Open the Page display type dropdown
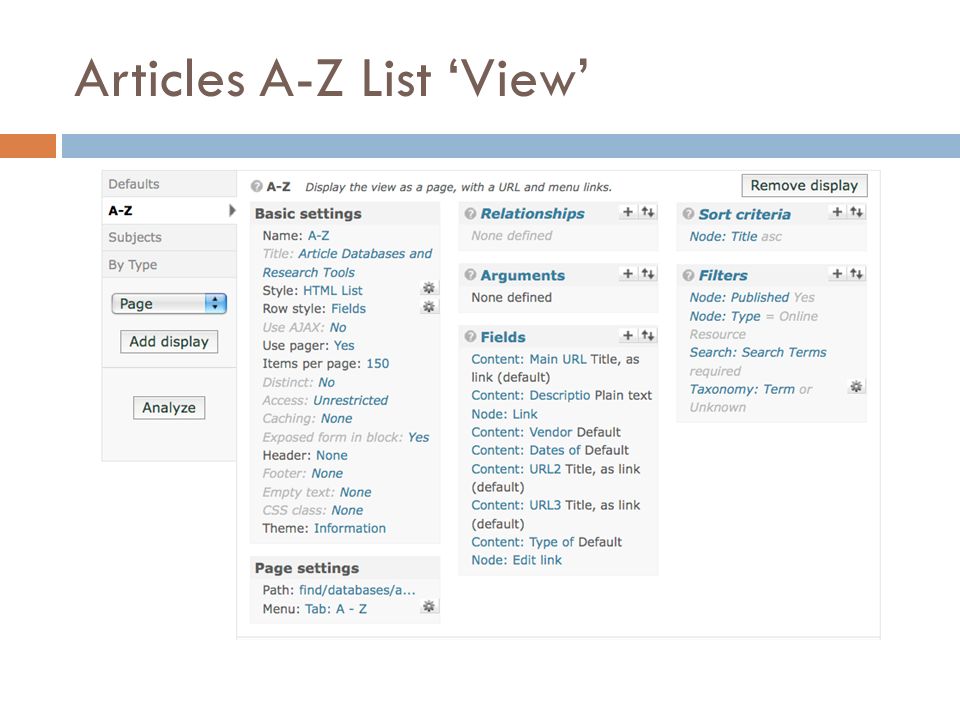The width and height of the screenshot is (960, 720). click(169, 304)
